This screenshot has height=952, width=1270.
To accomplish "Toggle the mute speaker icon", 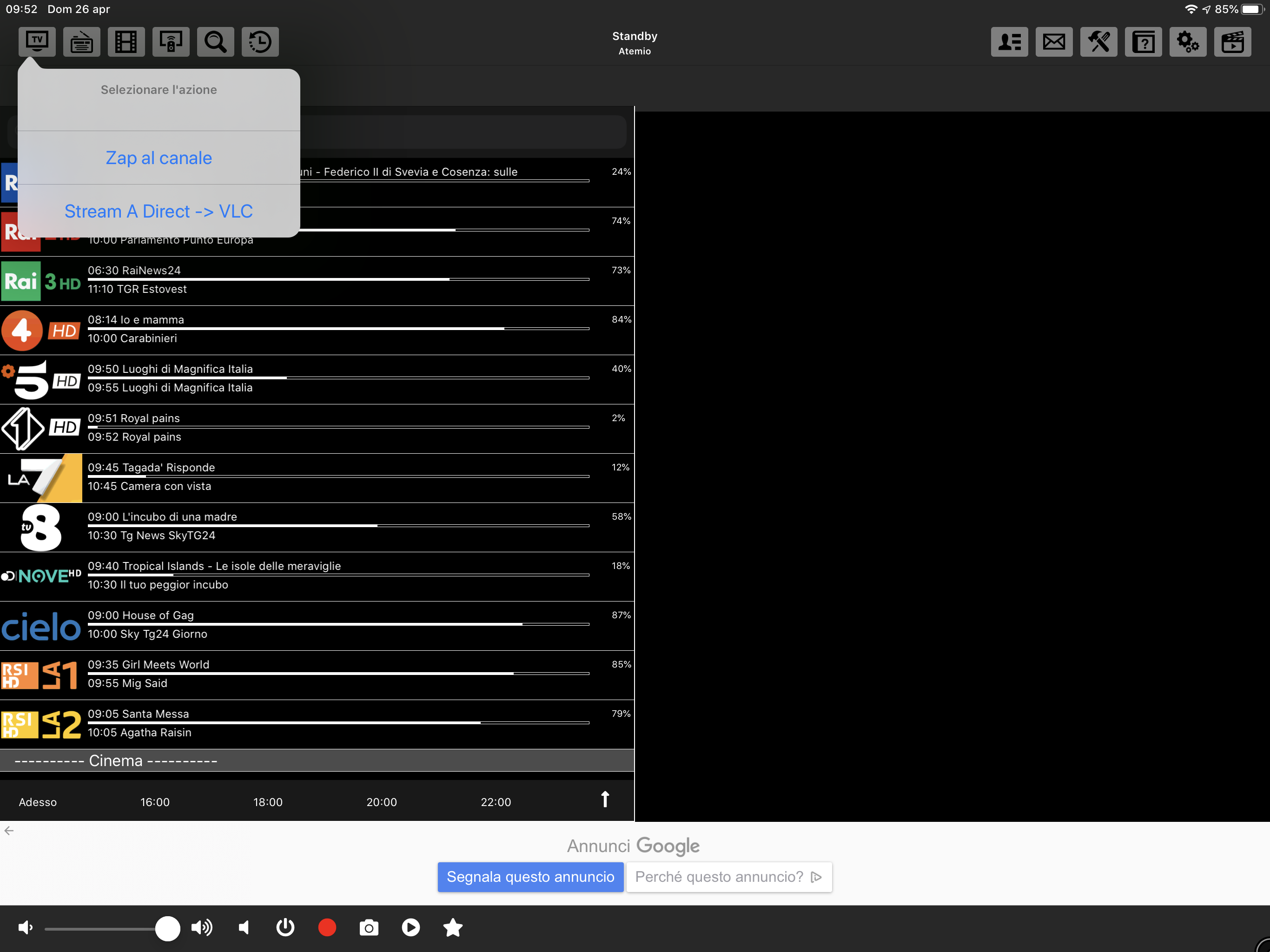I will (x=245, y=927).
